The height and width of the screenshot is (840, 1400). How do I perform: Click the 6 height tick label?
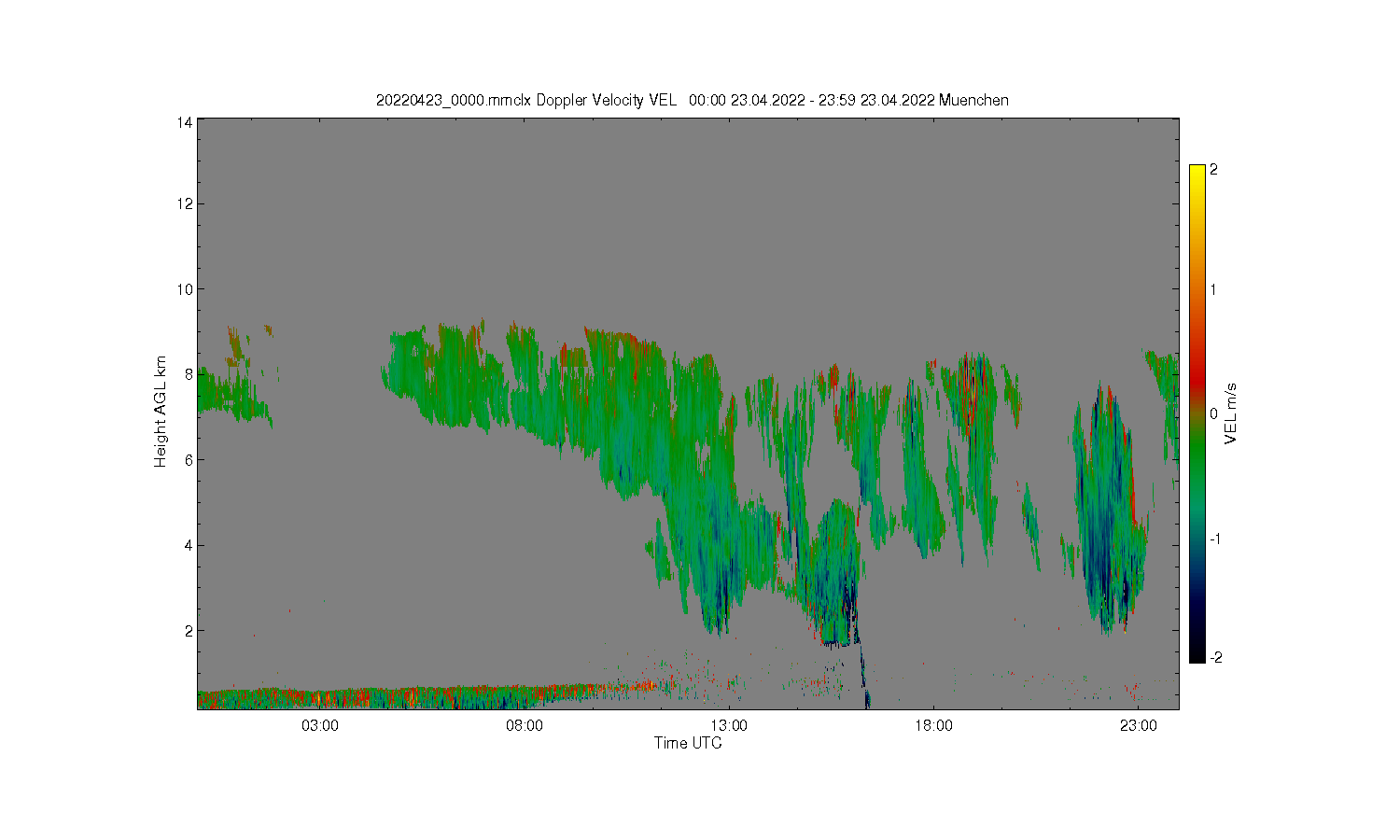[189, 460]
